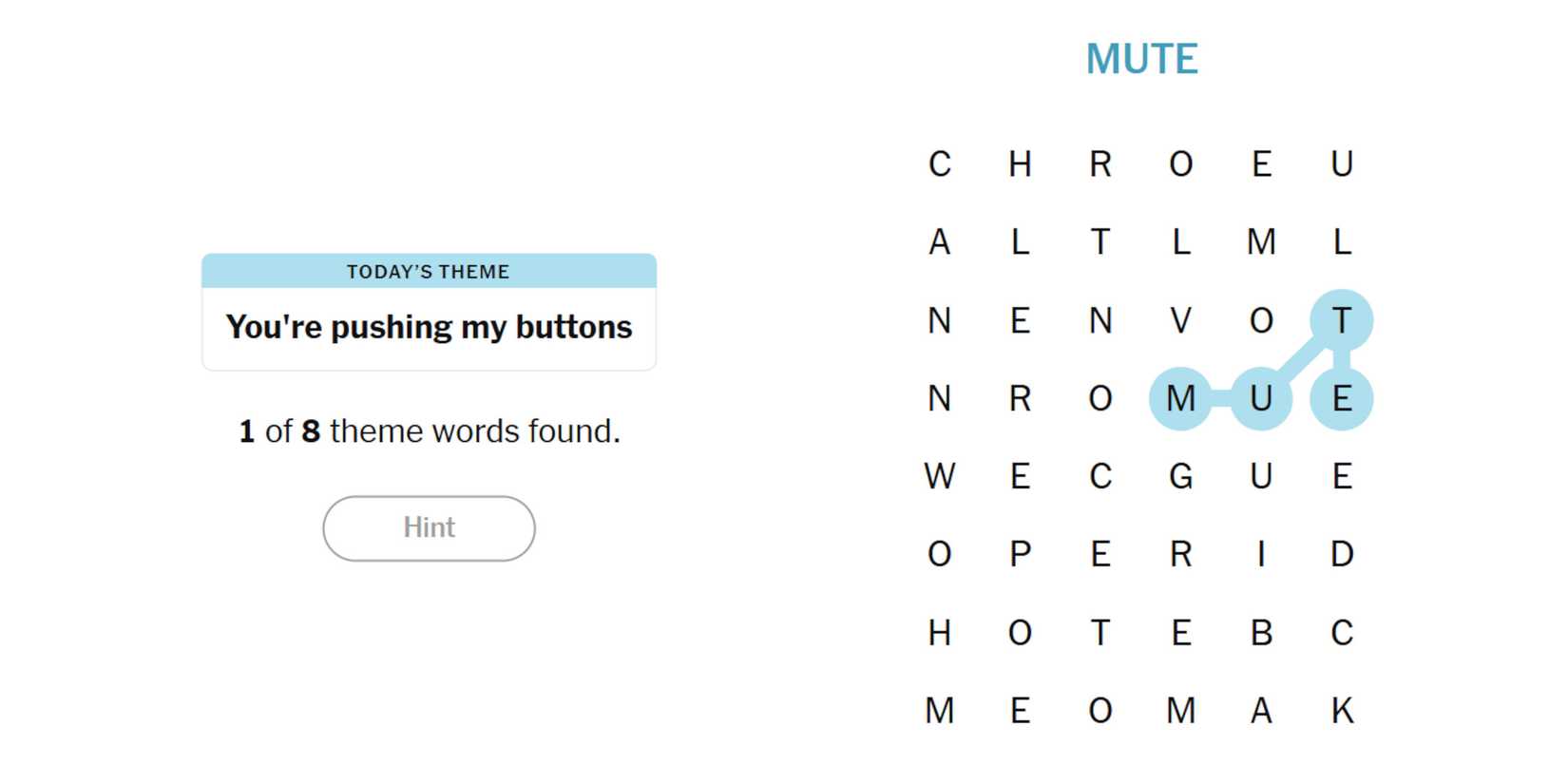Tap the R between E and I
Image resolution: width=1568 pixels, height=784 pixels.
pos(1180,554)
